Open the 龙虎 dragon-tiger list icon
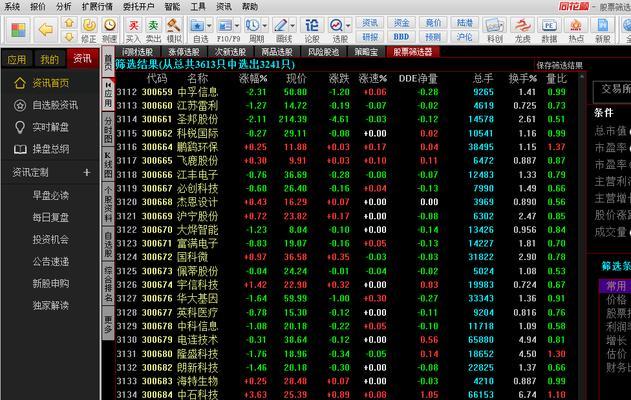Screen dimensions: 631x400 522,25
